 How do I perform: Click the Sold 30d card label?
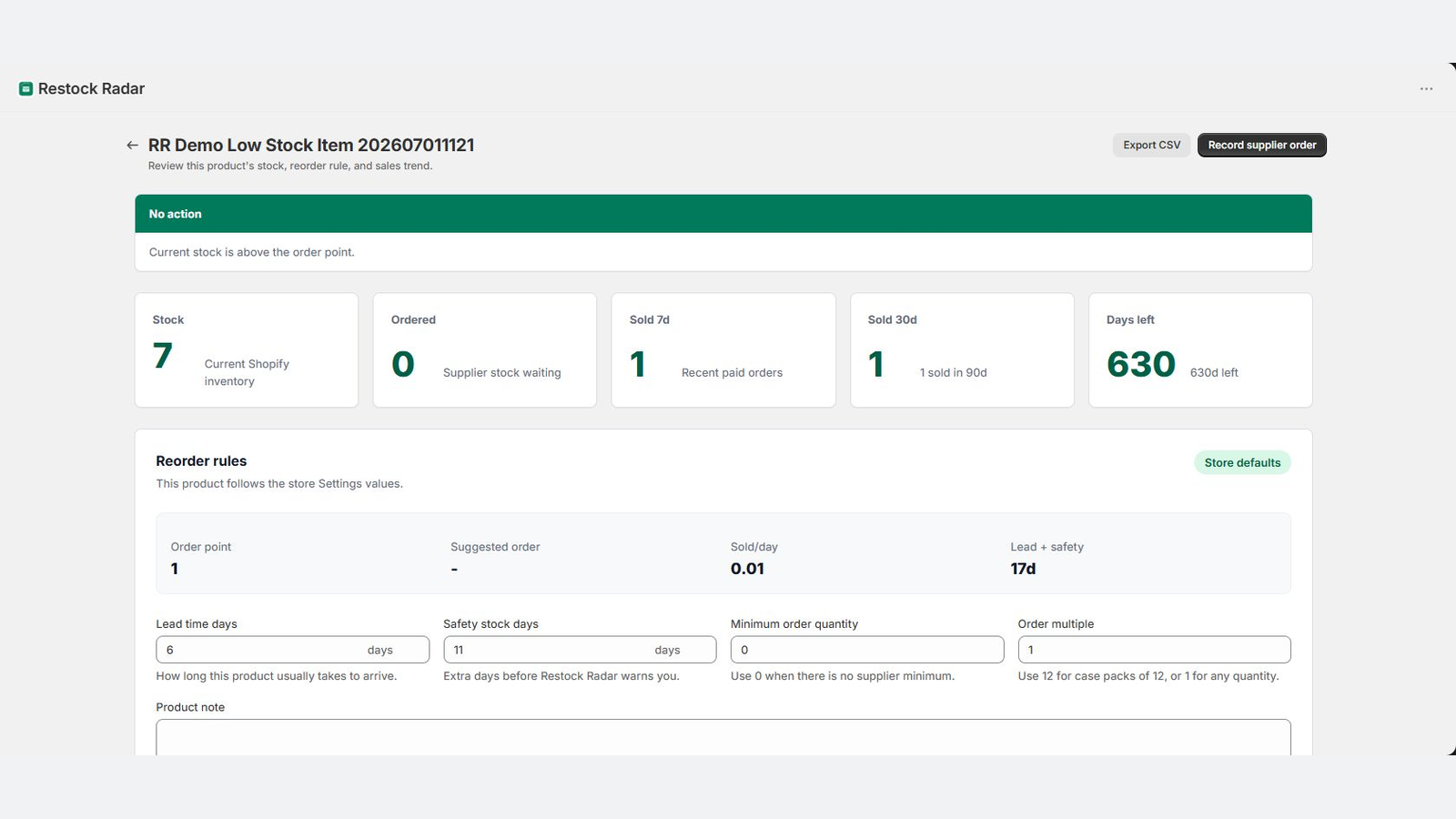[893, 319]
